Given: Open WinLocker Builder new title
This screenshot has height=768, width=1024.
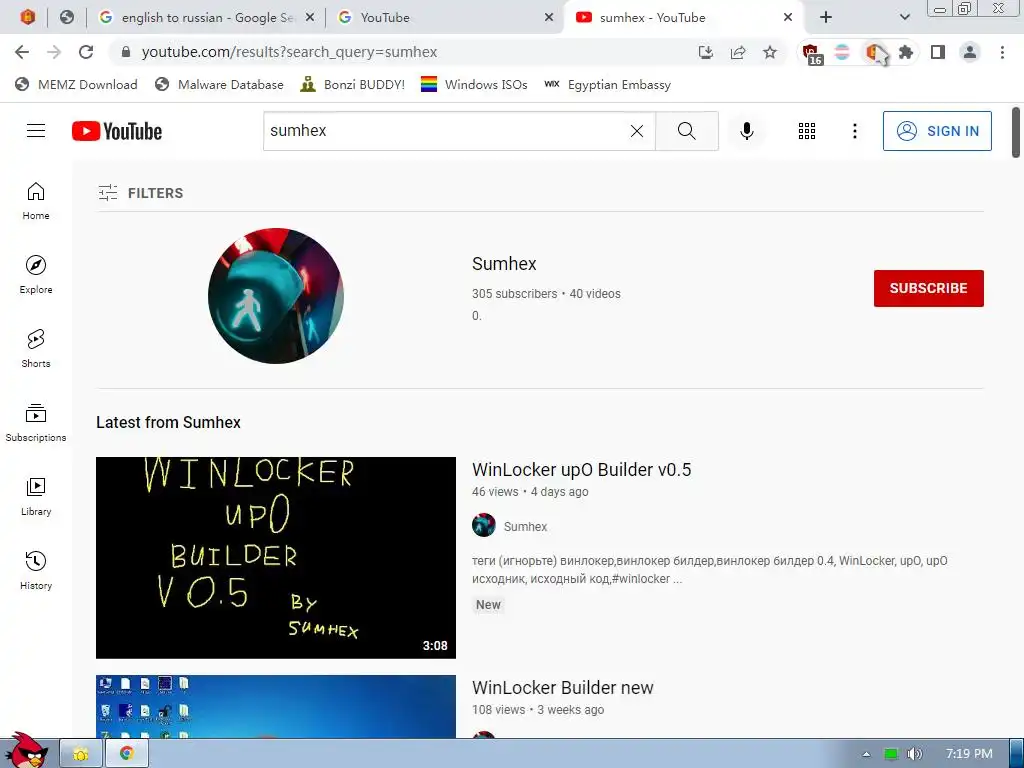Looking at the screenshot, I should 562,688.
